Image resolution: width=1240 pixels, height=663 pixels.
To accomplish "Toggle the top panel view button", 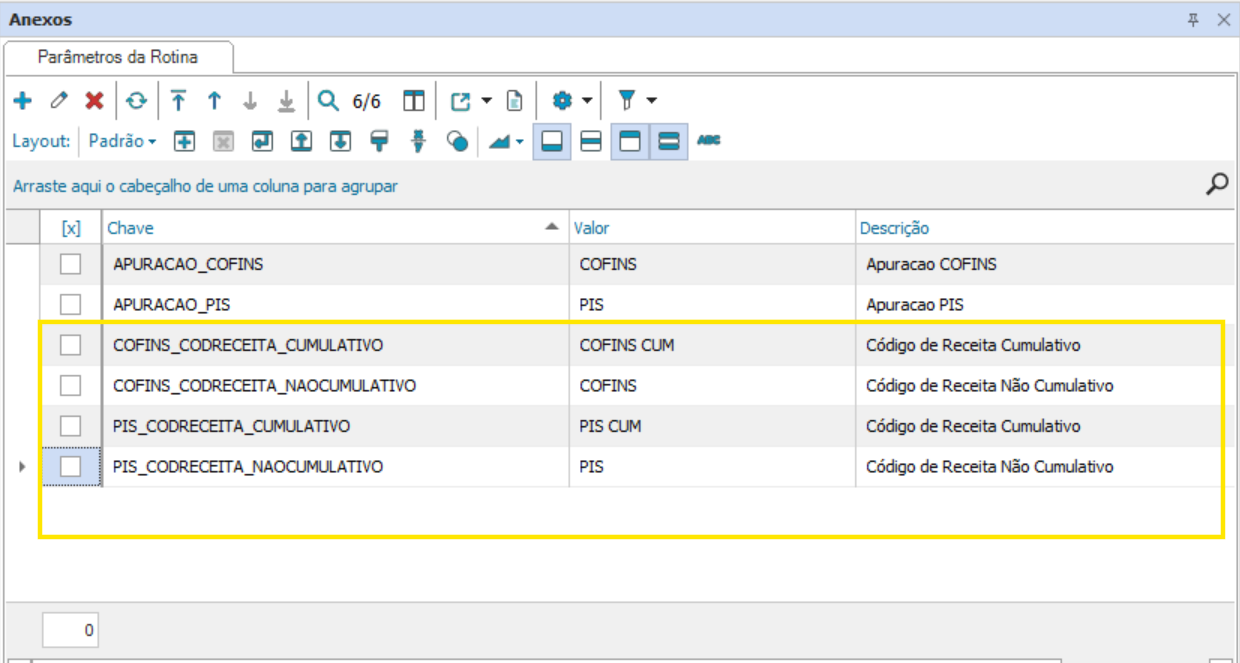I will click(630, 141).
